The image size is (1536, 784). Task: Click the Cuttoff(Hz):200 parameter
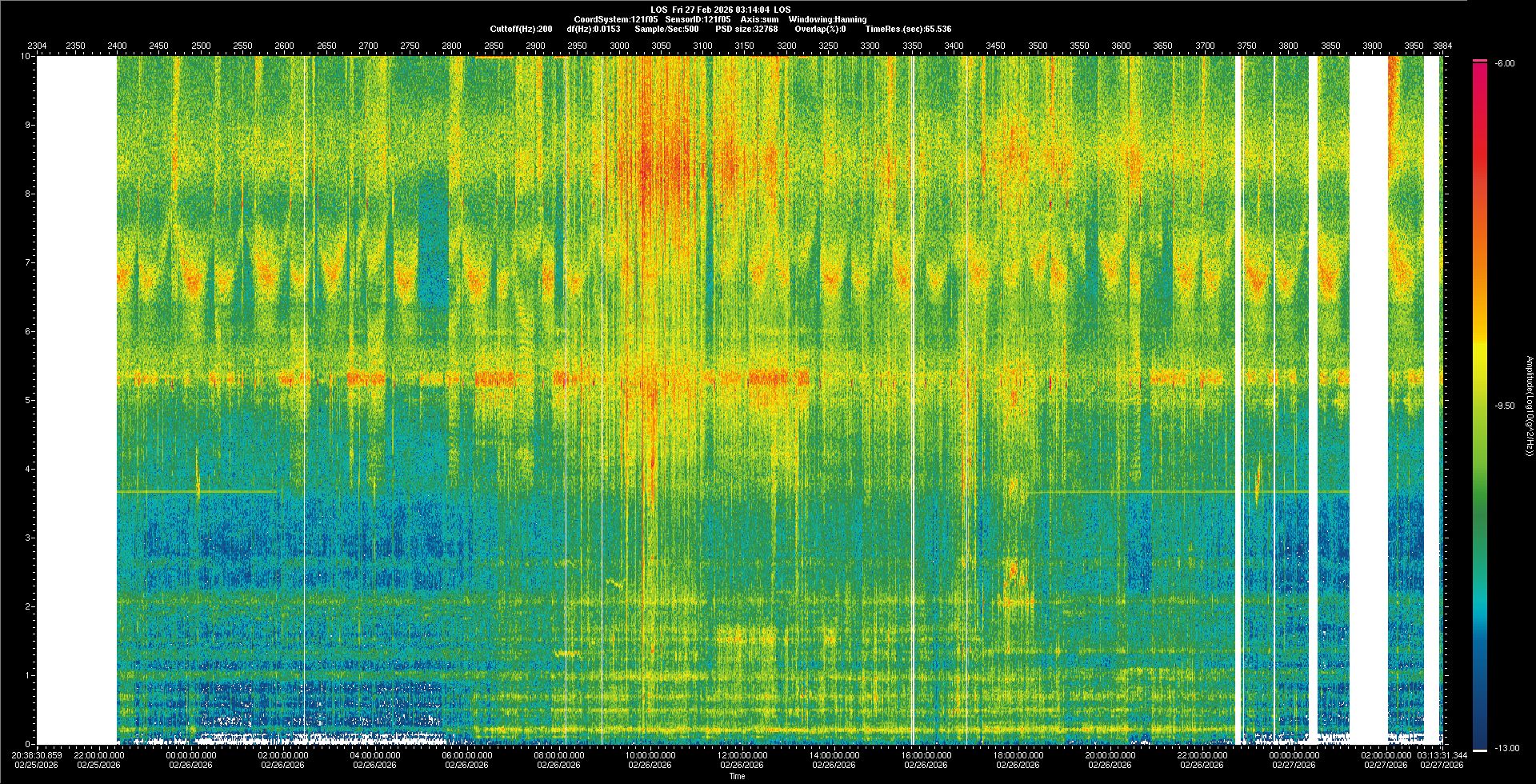pyautogui.click(x=521, y=29)
